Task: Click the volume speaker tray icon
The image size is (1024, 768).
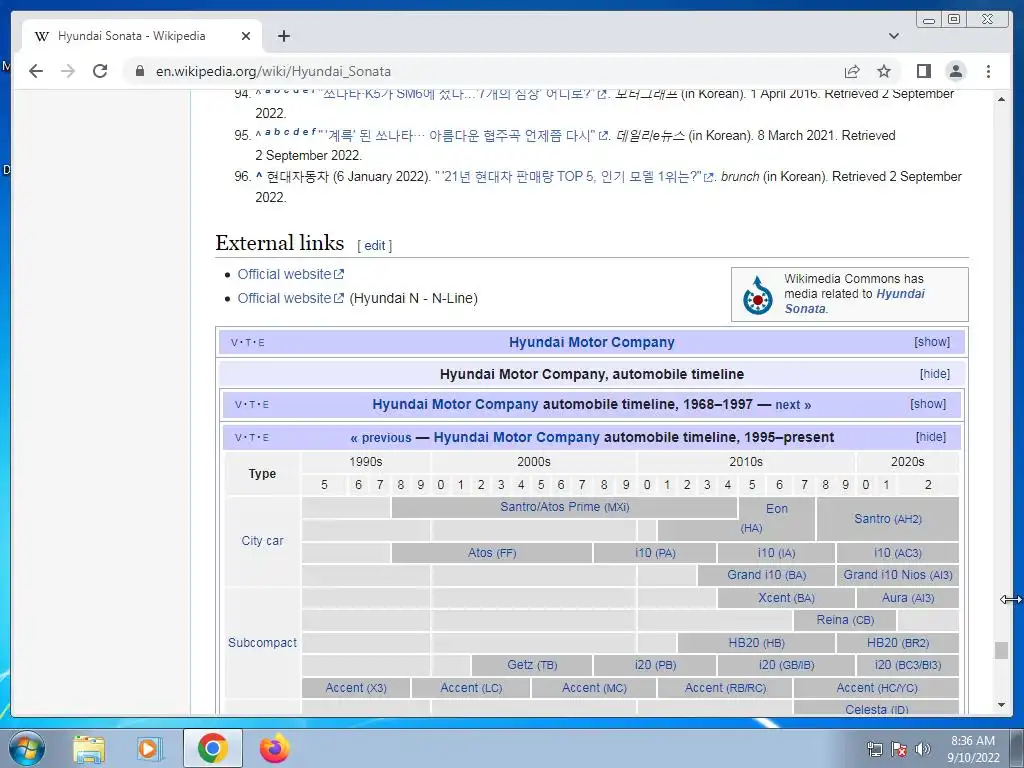Action: coord(923,749)
